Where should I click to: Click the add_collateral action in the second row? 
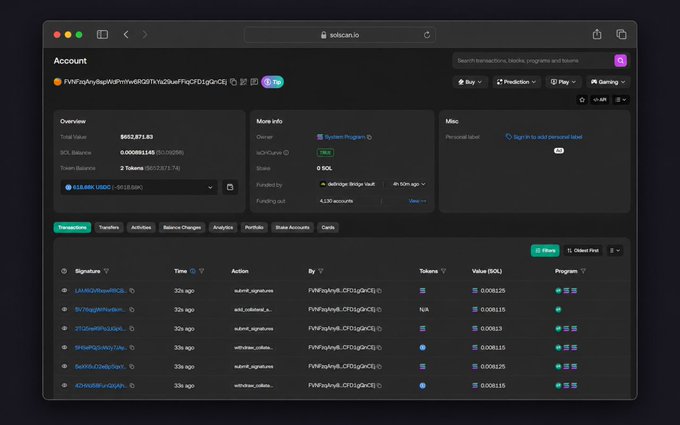253,310
